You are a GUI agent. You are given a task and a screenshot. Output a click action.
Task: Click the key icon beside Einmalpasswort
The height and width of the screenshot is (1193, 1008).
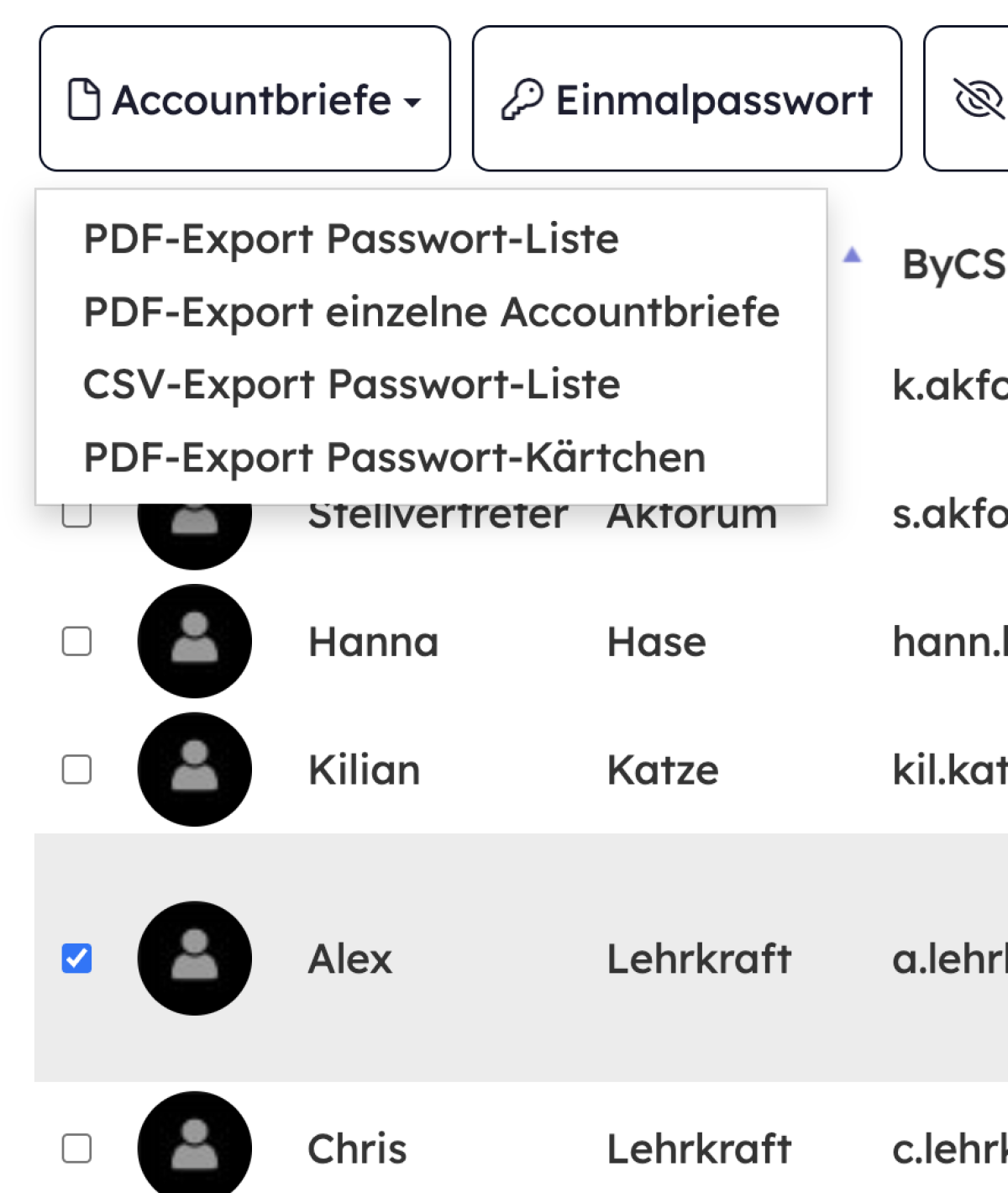[522, 100]
